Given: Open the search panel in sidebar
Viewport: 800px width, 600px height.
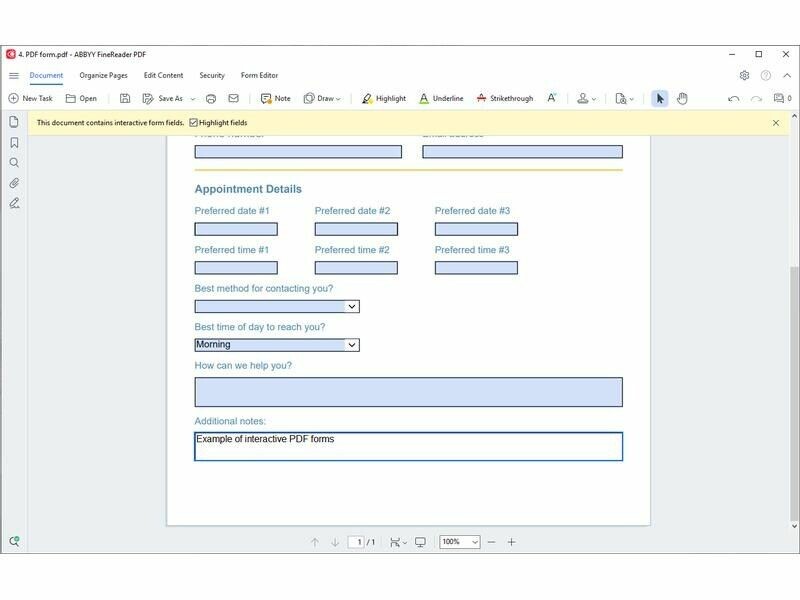Looking at the screenshot, I should pos(14,162).
